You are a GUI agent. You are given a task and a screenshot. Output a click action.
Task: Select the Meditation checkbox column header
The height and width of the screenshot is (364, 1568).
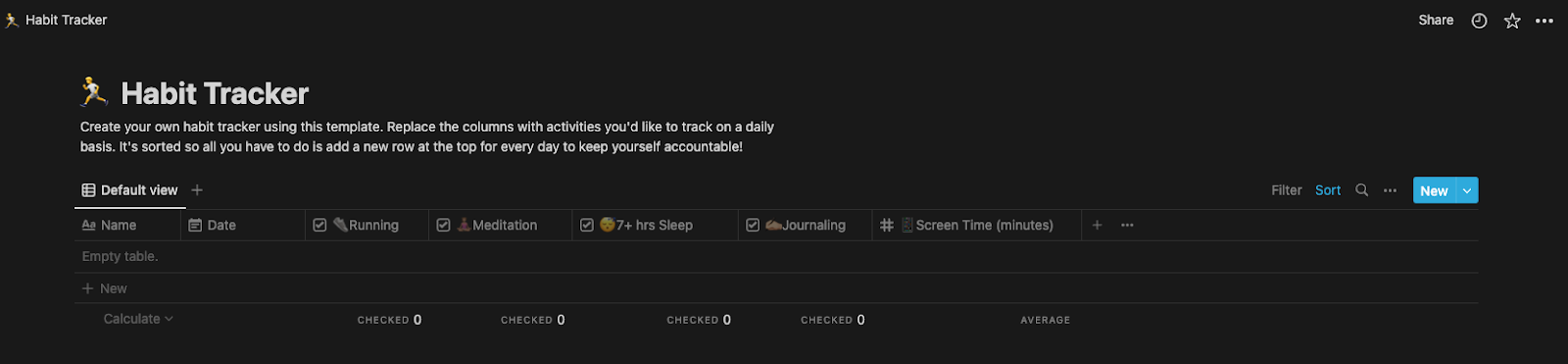[x=500, y=226]
